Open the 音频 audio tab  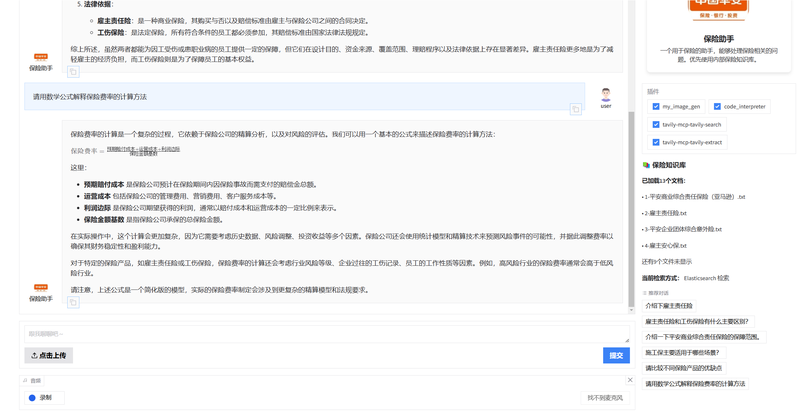(32, 380)
